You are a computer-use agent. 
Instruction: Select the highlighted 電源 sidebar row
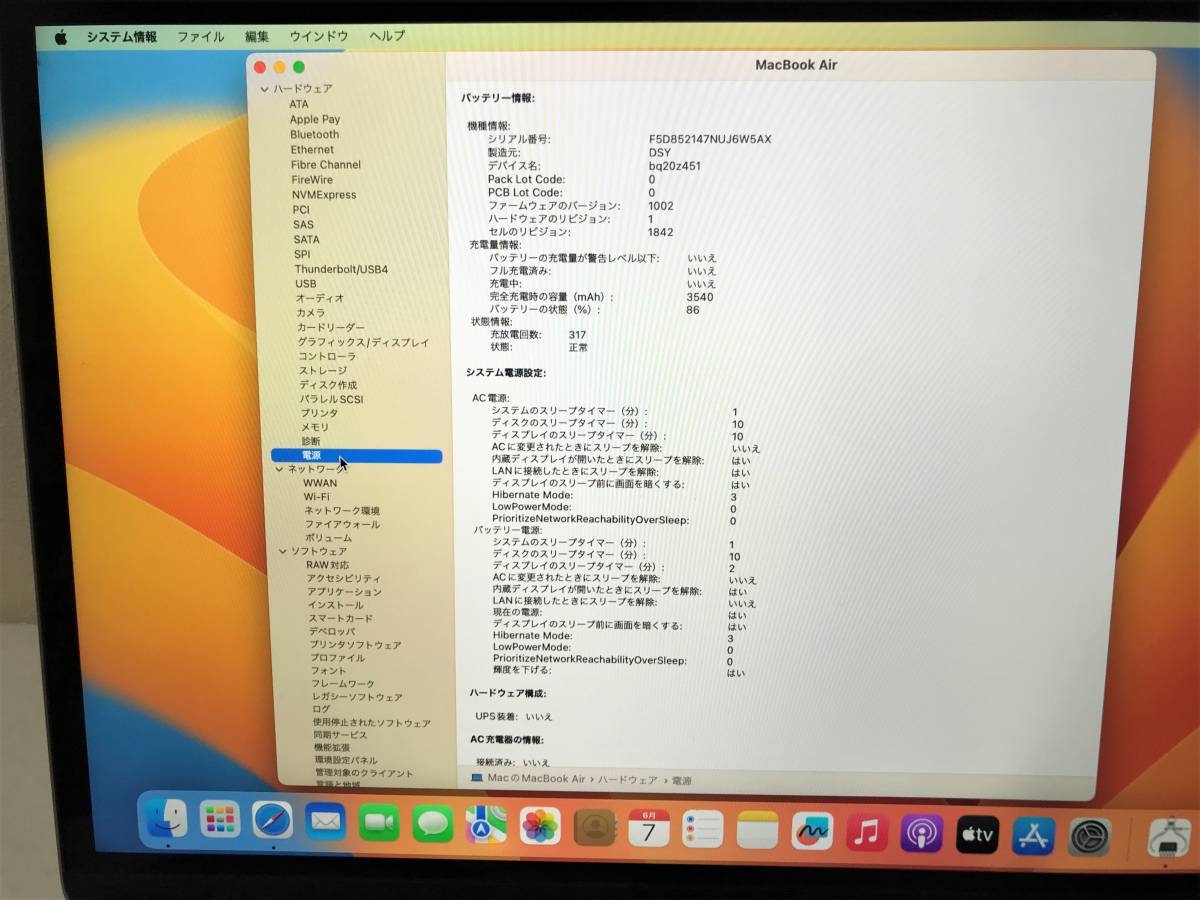(356, 456)
